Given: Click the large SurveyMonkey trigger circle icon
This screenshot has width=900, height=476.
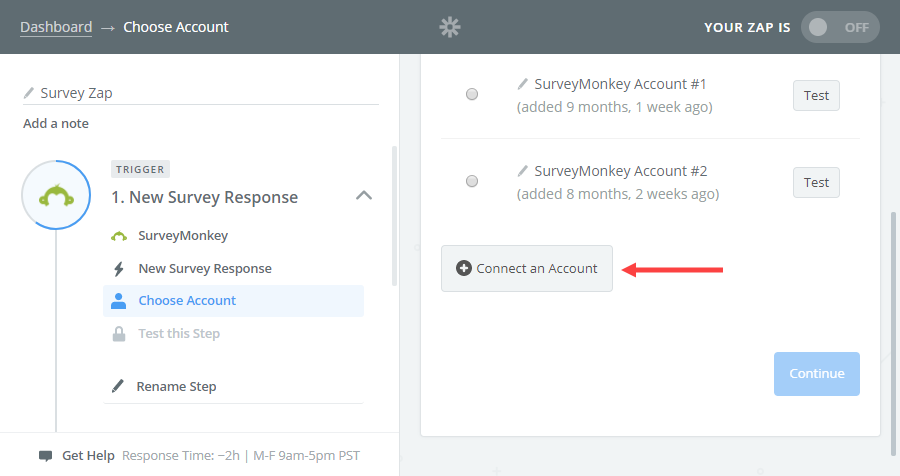Looking at the screenshot, I should click(x=56, y=195).
